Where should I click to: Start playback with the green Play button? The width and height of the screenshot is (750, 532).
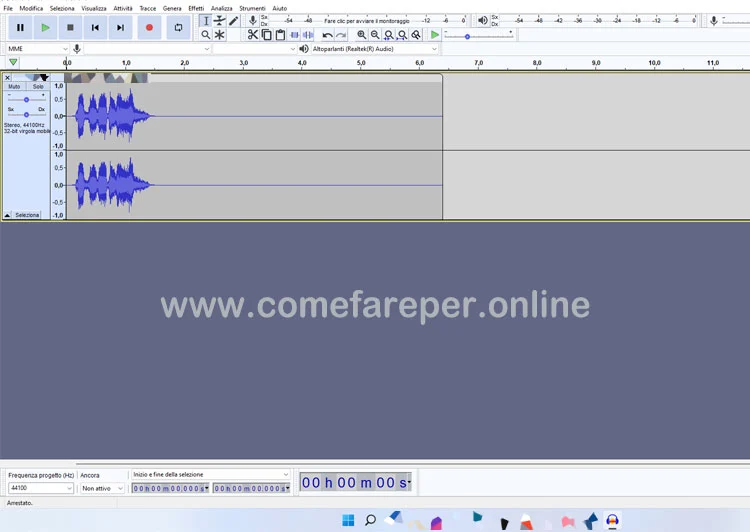click(x=45, y=28)
